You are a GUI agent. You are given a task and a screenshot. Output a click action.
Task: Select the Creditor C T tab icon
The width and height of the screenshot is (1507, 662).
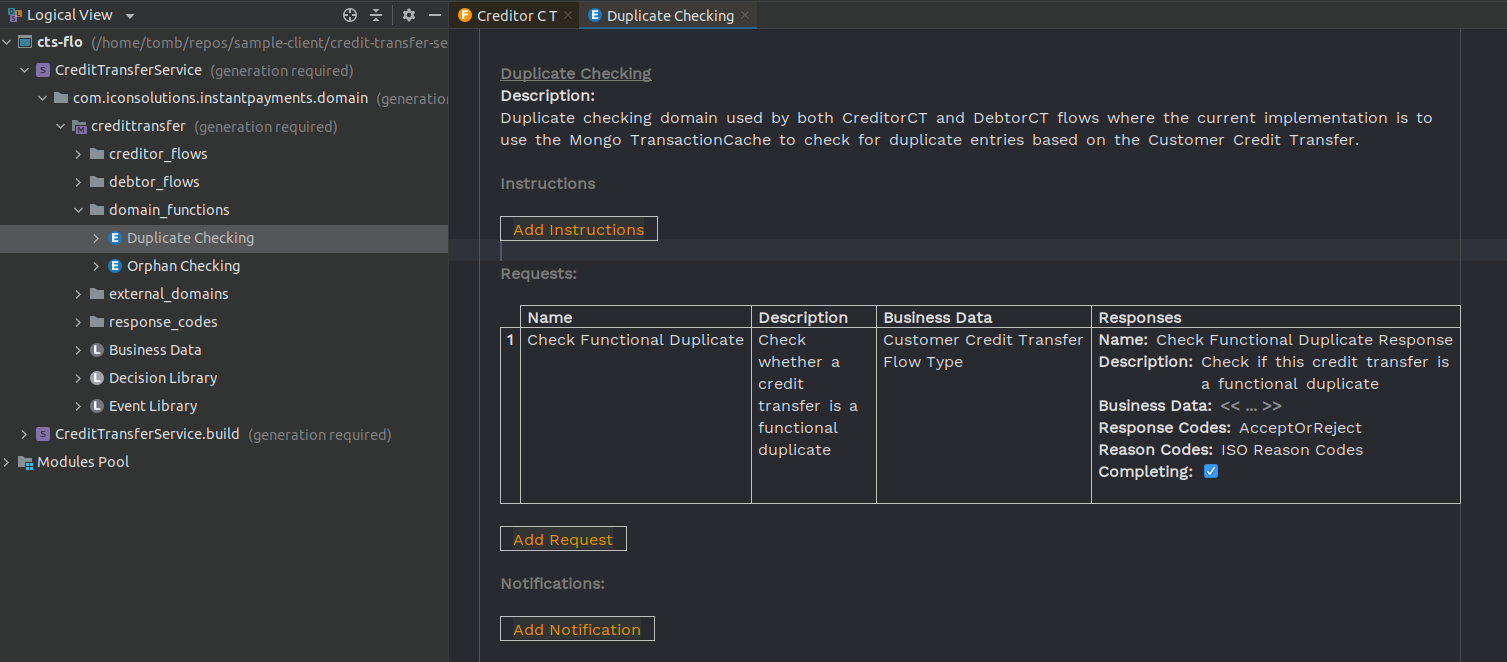pyautogui.click(x=466, y=15)
